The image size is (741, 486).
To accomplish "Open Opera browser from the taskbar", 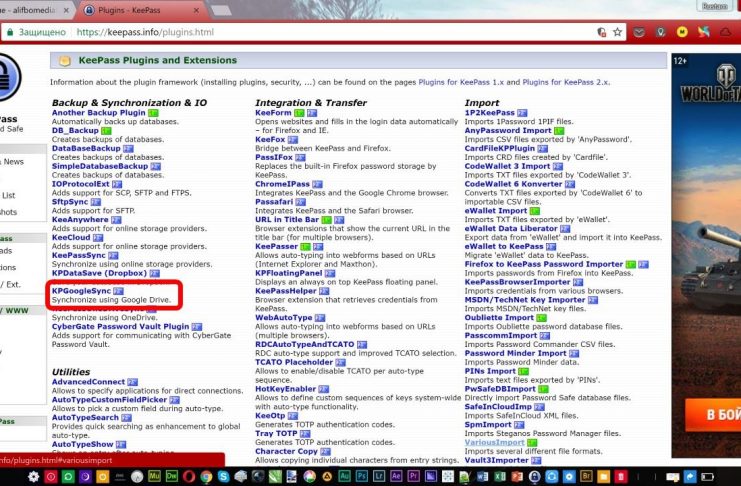I will [x=189, y=477].
